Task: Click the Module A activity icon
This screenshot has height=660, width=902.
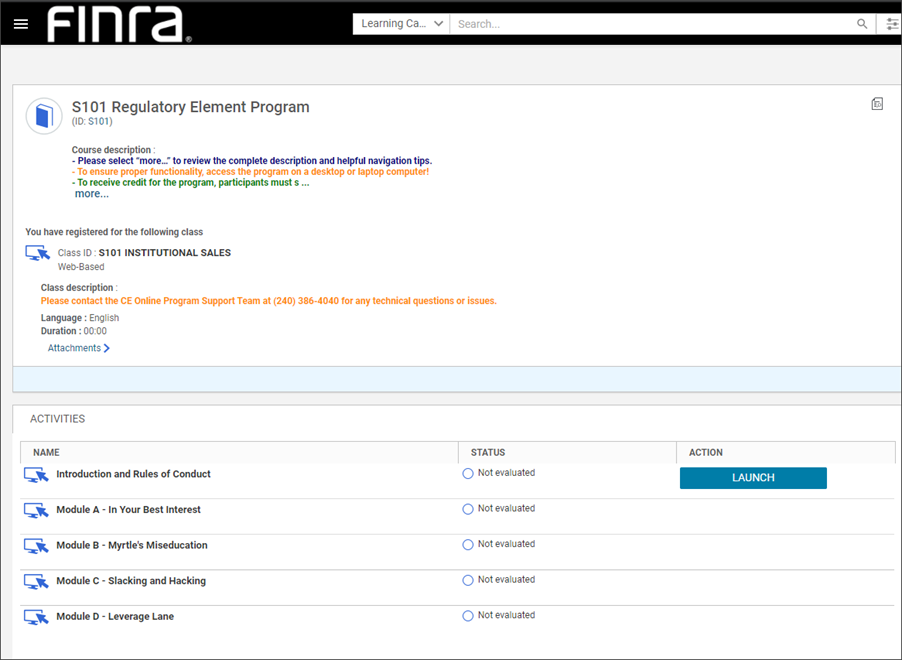Action: pos(36,510)
